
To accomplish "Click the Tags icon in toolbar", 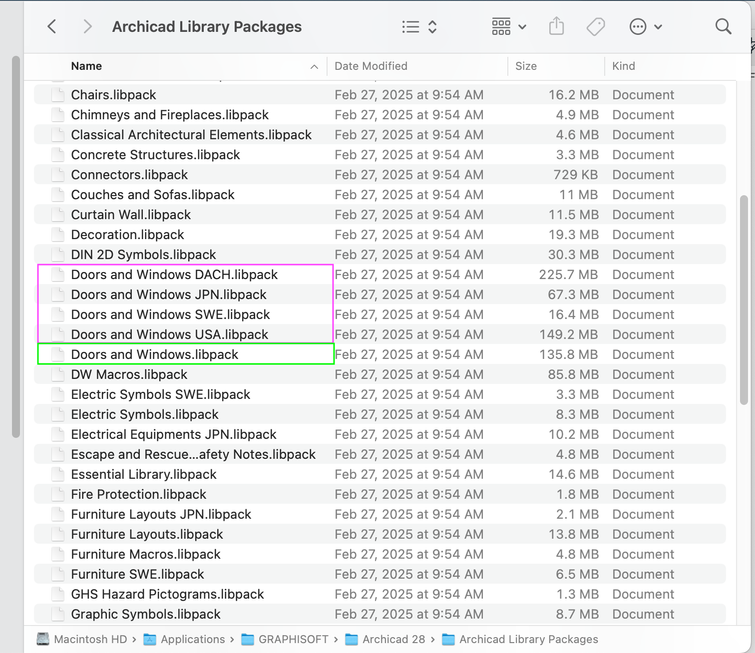I will (596, 26).
